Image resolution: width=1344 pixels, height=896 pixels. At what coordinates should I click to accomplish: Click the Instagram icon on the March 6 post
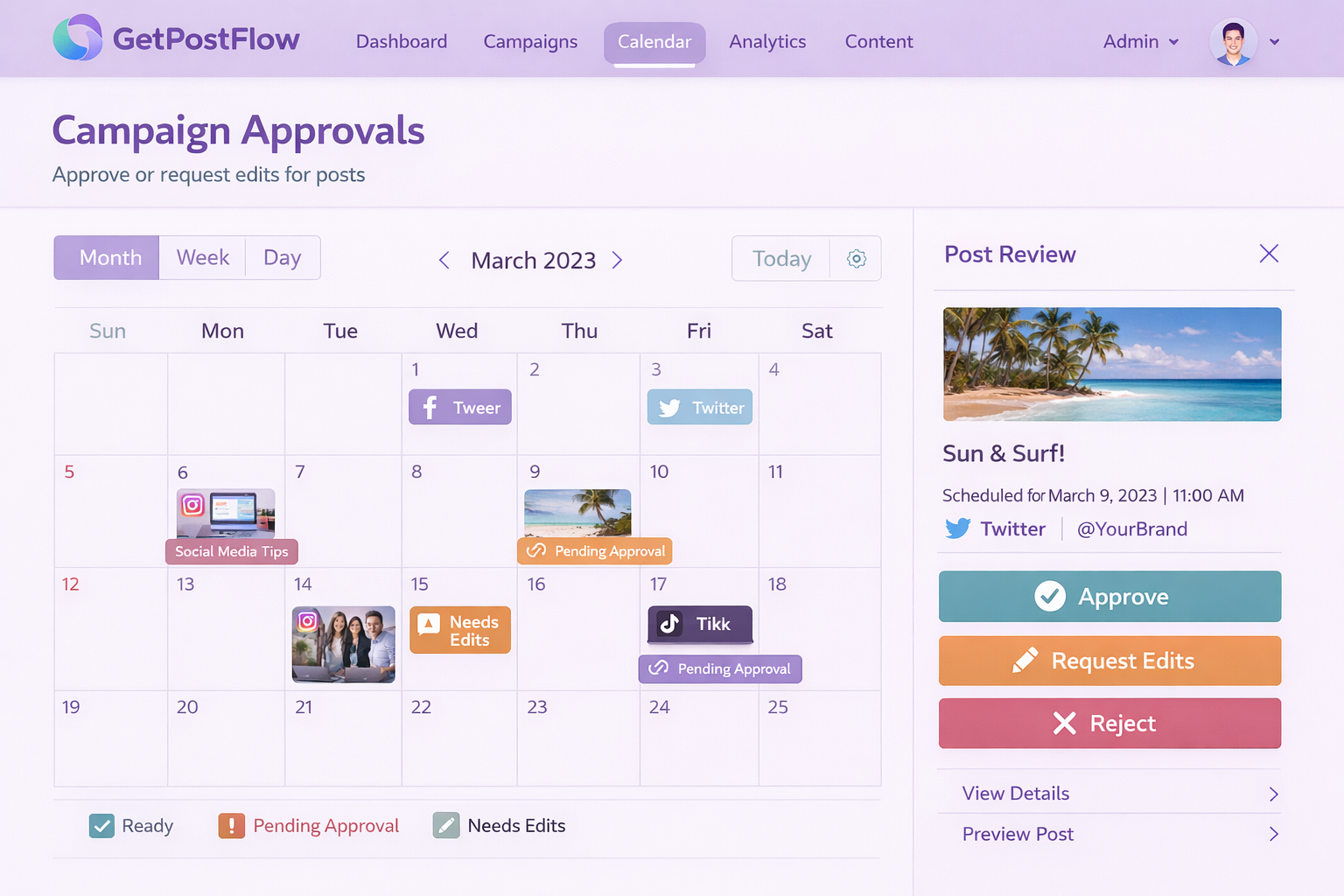click(x=192, y=506)
